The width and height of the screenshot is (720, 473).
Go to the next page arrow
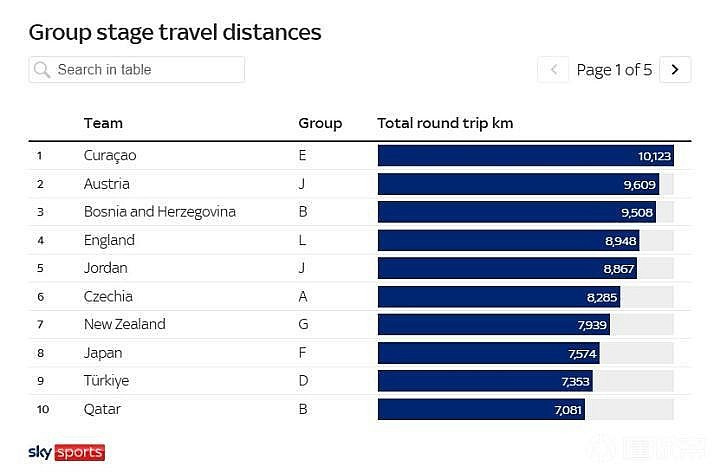click(675, 70)
